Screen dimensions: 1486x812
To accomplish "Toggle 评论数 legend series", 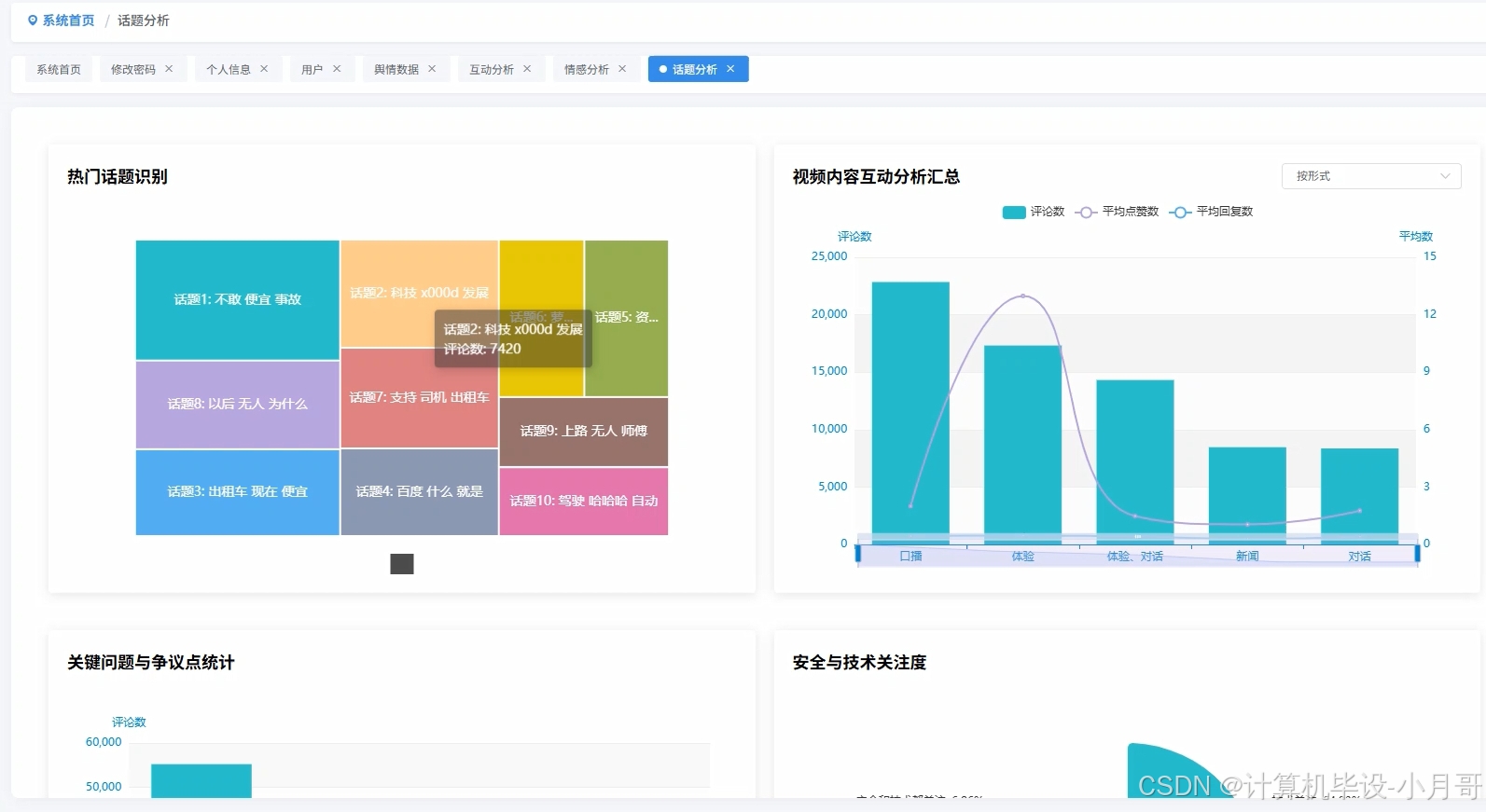I will click(x=1034, y=213).
